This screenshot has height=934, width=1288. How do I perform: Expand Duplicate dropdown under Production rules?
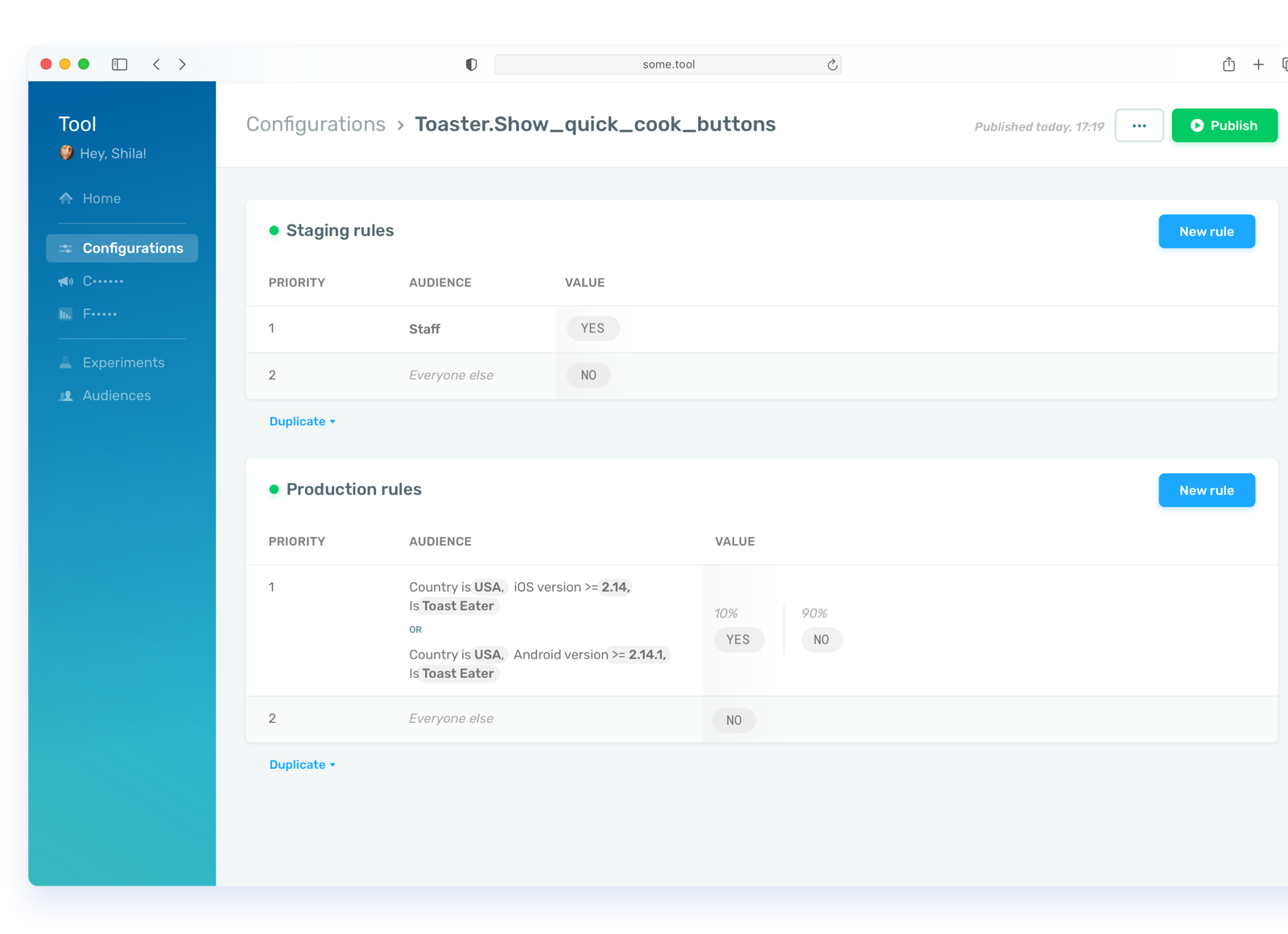302,765
